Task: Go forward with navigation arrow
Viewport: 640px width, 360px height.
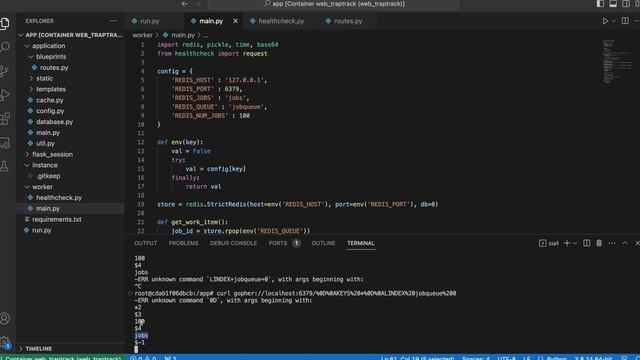Action: click(x=198, y=4)
